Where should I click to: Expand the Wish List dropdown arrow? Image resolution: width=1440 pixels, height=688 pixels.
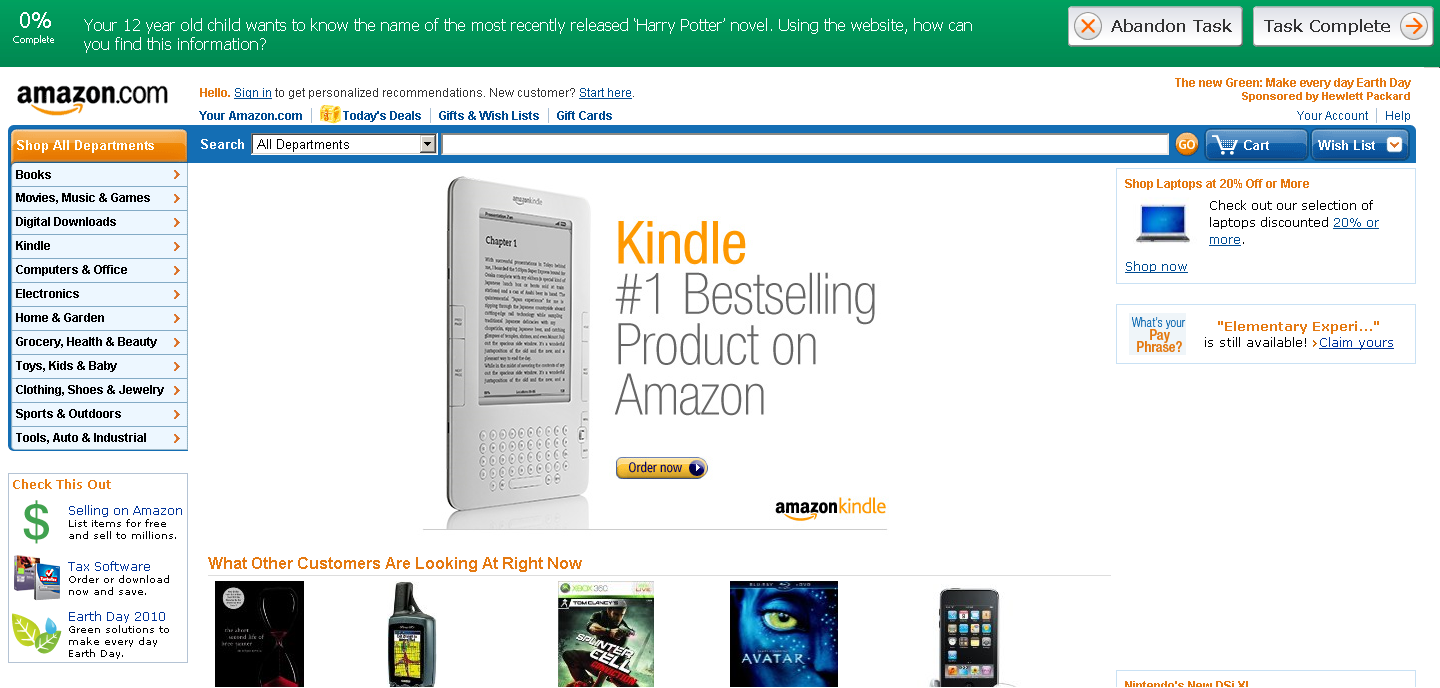coord(1394,145)
